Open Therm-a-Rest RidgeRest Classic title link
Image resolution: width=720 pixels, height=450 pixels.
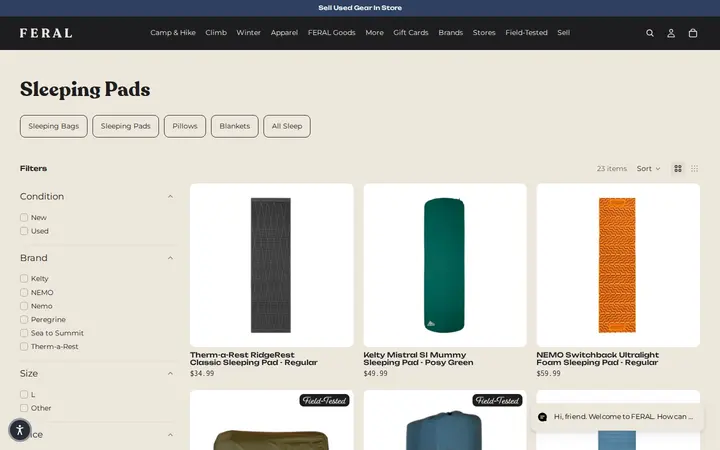pyautogui.click(x=253, y=359)
